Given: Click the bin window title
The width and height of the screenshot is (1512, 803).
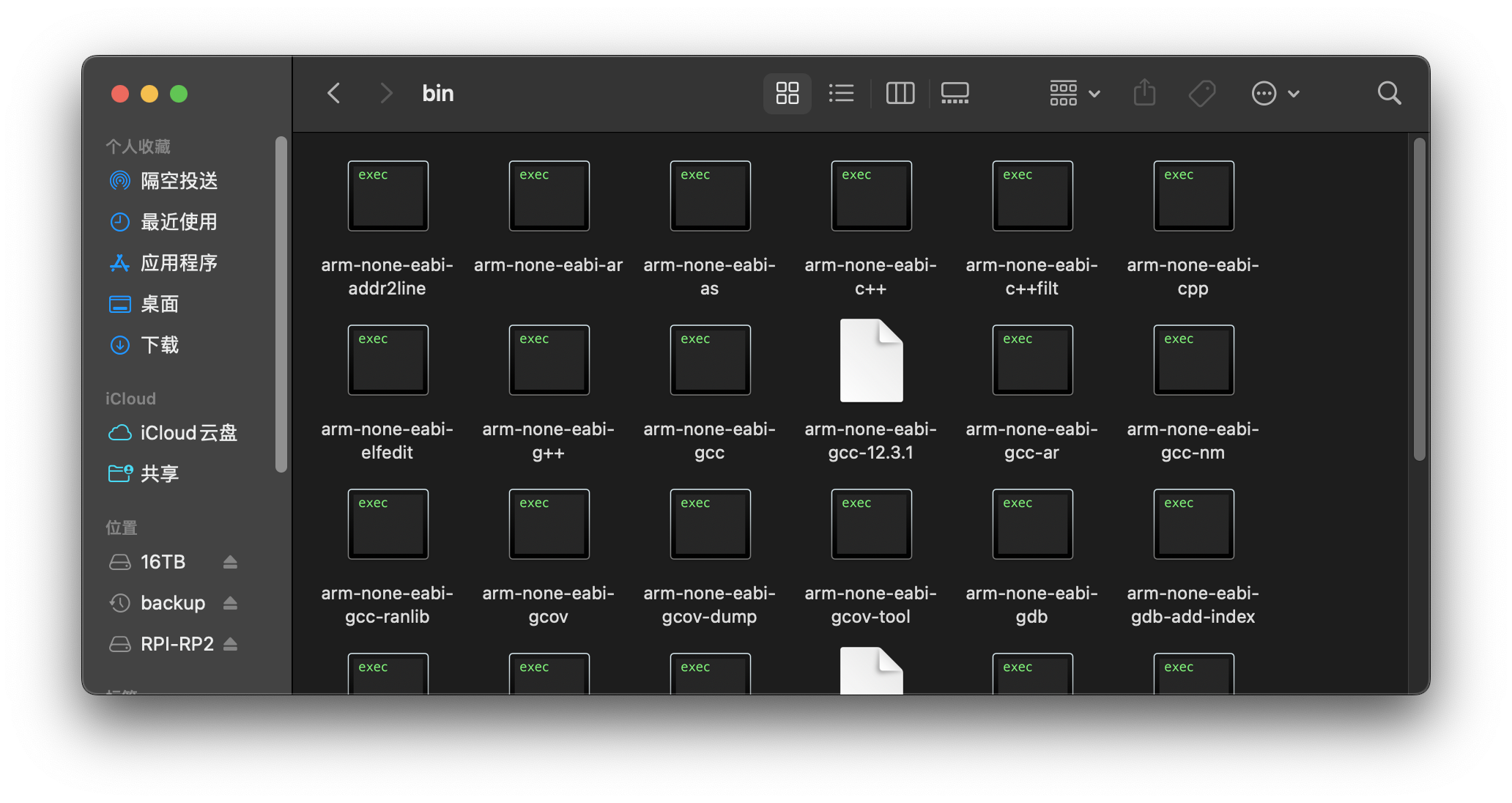Looking at the screenshot, I should point(438,93).
